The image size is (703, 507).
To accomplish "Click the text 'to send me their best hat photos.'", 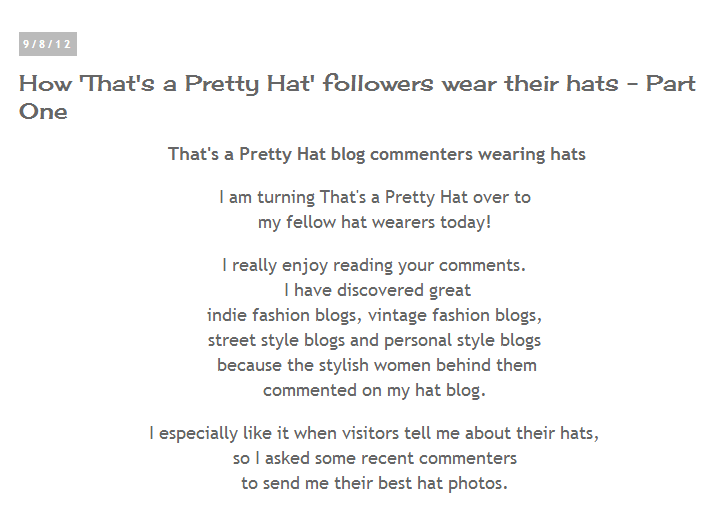I will click(374, 483).
